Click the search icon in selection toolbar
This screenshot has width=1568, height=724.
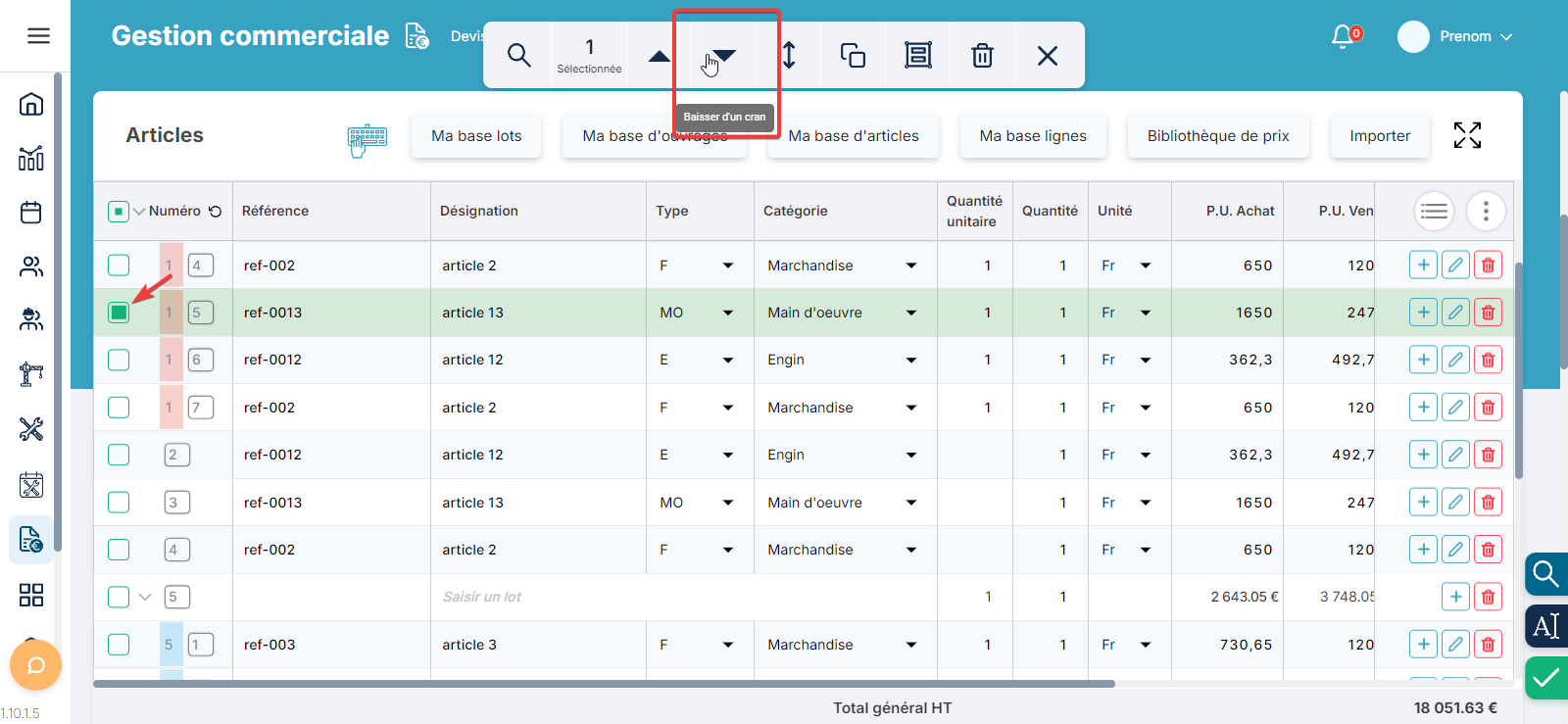pyautogui.click(x=518, y=56)
